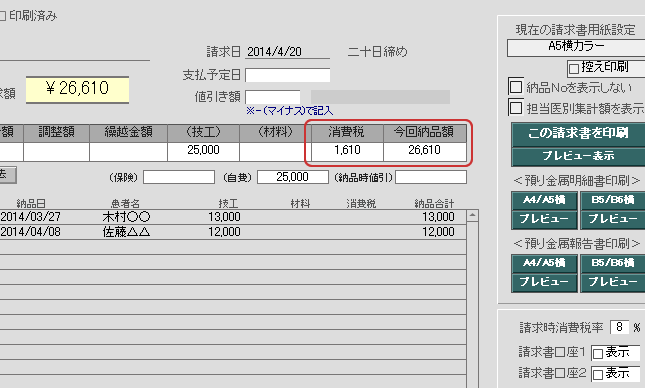645x388 pixels.
Task: Click the (自費) field showing 25,000
Action: pos(293,177)
